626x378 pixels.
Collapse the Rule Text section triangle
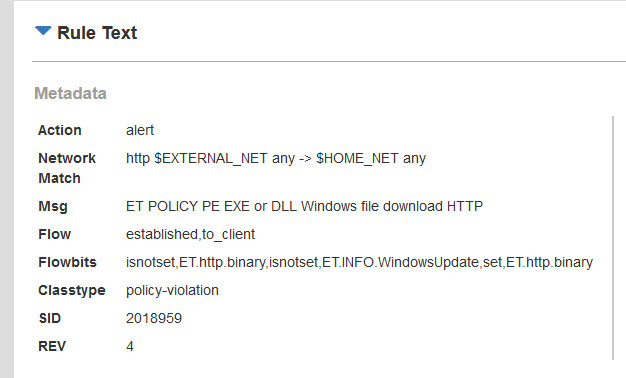click(43, 31)
